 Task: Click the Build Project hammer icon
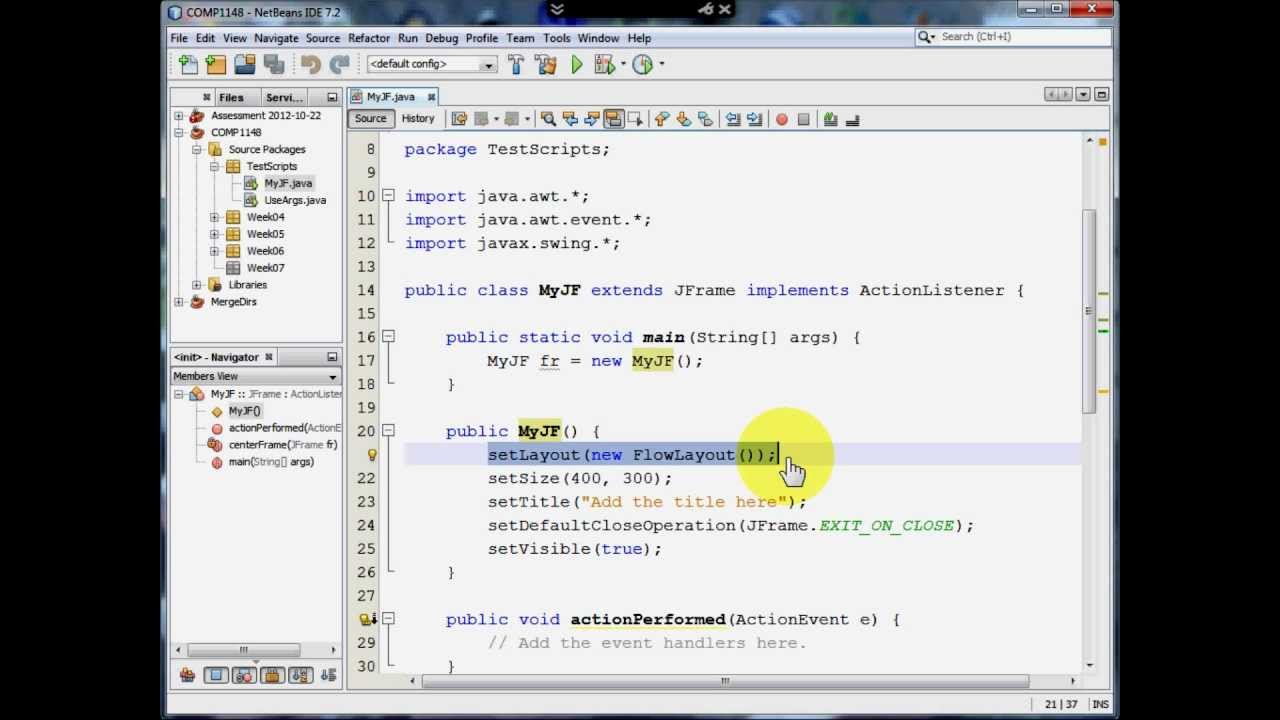click(516, 64)
